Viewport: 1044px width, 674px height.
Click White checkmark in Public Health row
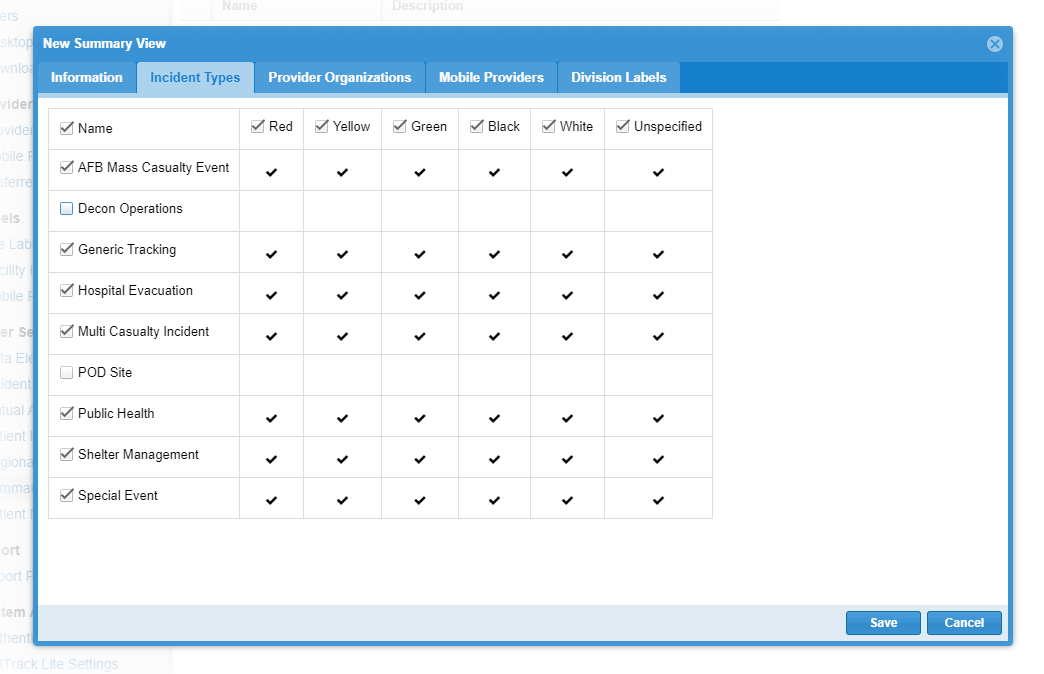[x=567, y=418]
